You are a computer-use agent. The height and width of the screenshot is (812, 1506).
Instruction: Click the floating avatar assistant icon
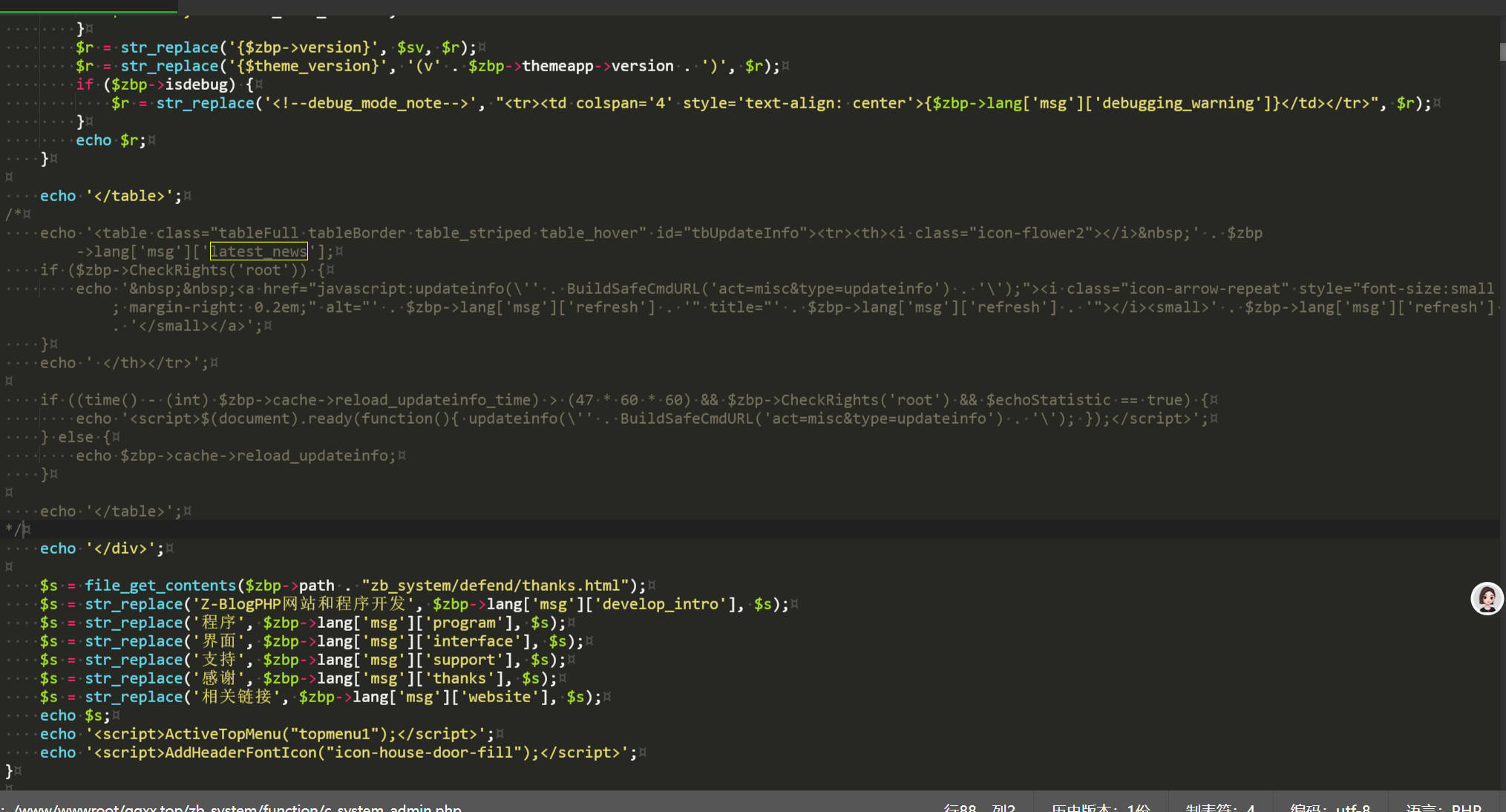point(1487,598)
